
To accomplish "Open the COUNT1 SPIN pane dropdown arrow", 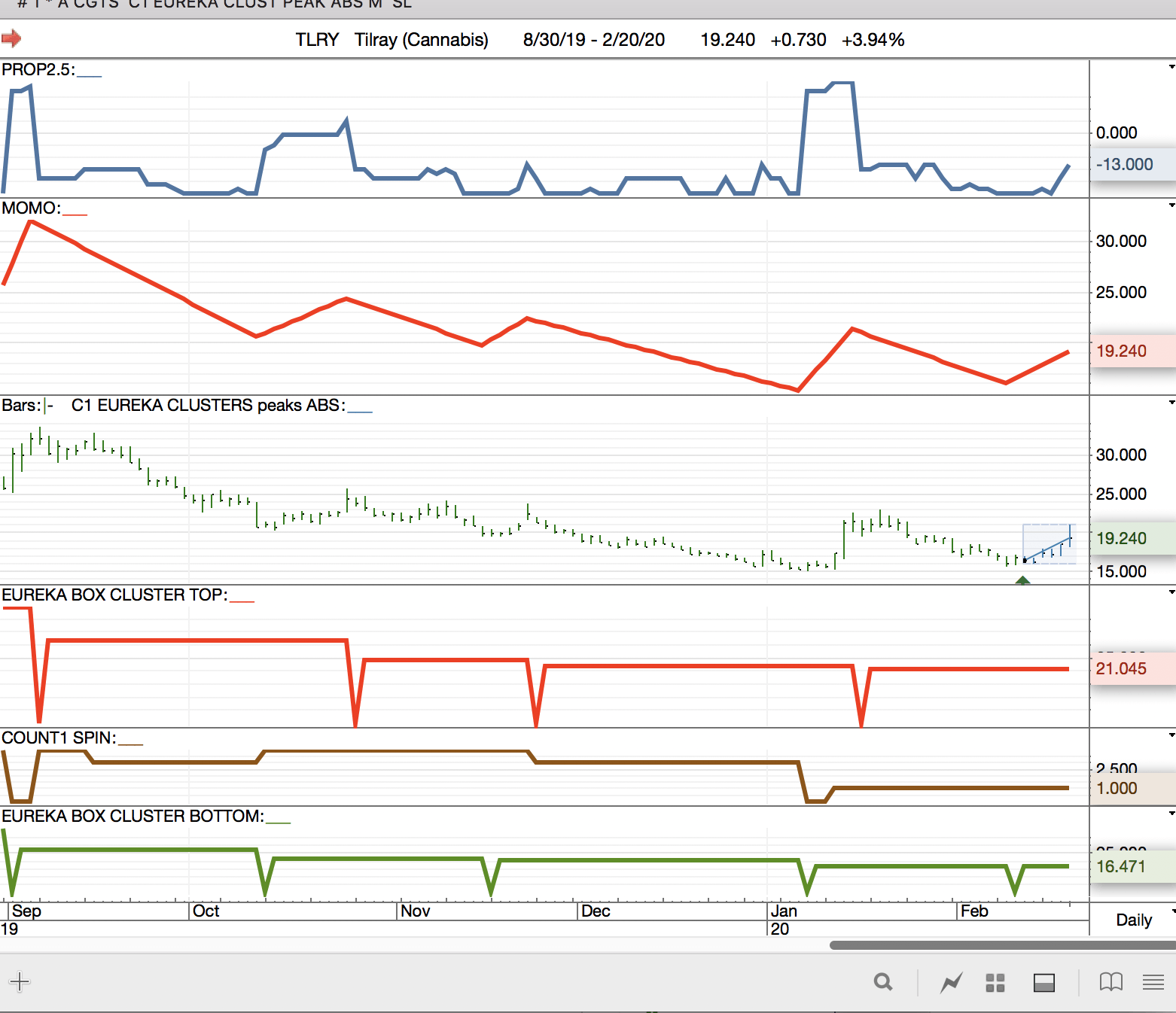I will (1171, 735).
